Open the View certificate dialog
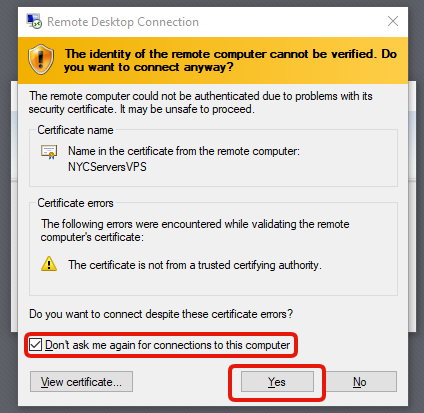Screen dimensions: 424x413 81,382
